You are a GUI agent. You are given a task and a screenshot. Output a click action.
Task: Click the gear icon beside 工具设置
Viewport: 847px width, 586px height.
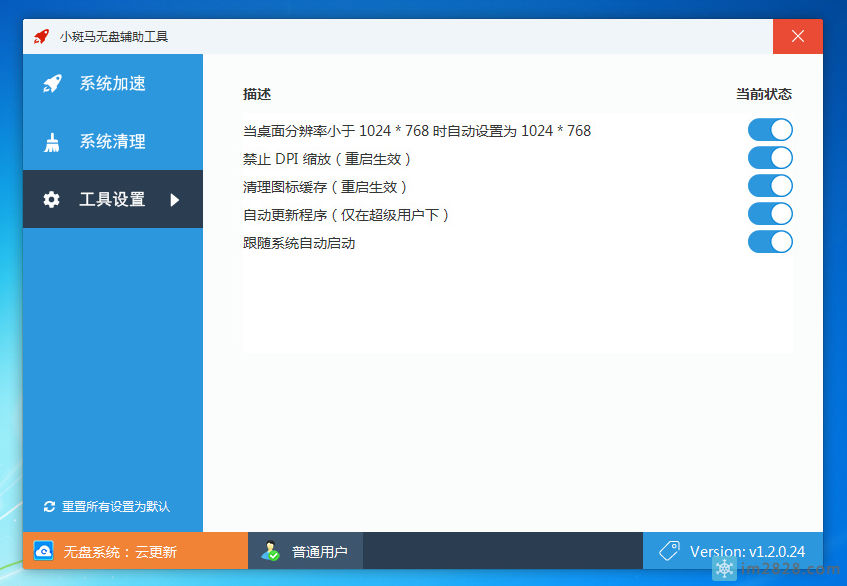[x=52, y=198]
